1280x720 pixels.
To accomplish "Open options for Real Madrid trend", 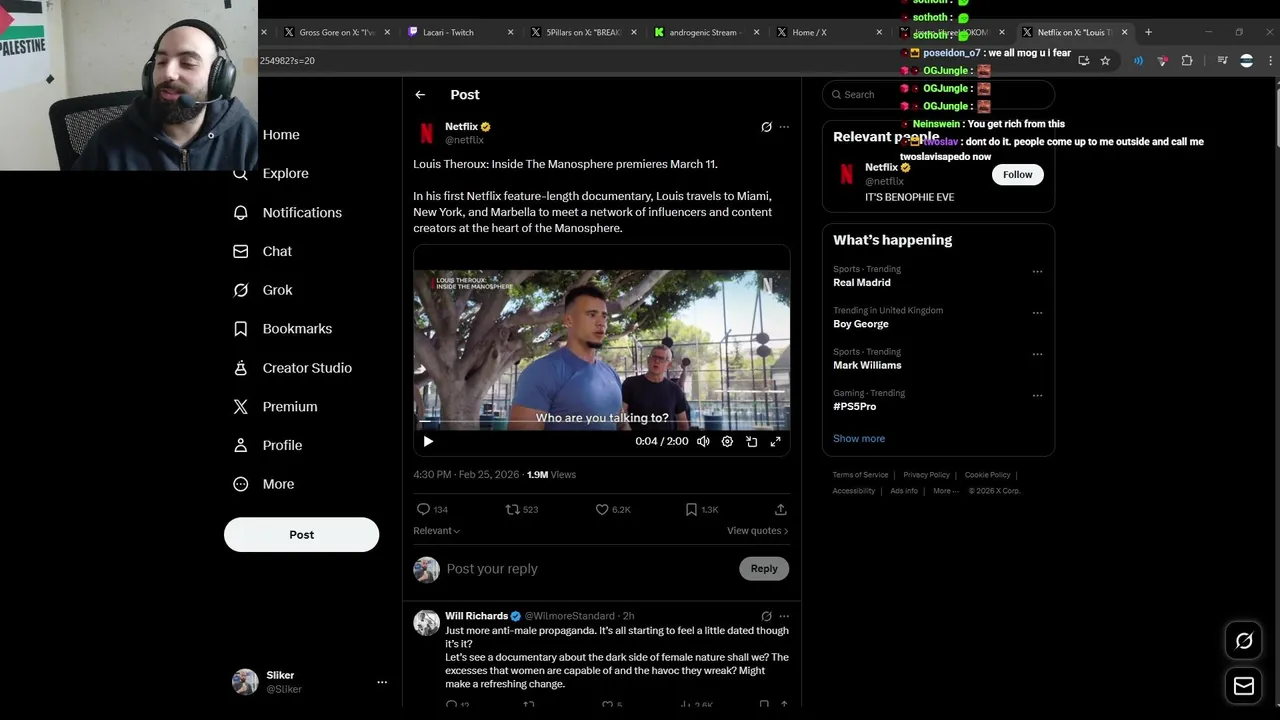I will coord(1037,272).
